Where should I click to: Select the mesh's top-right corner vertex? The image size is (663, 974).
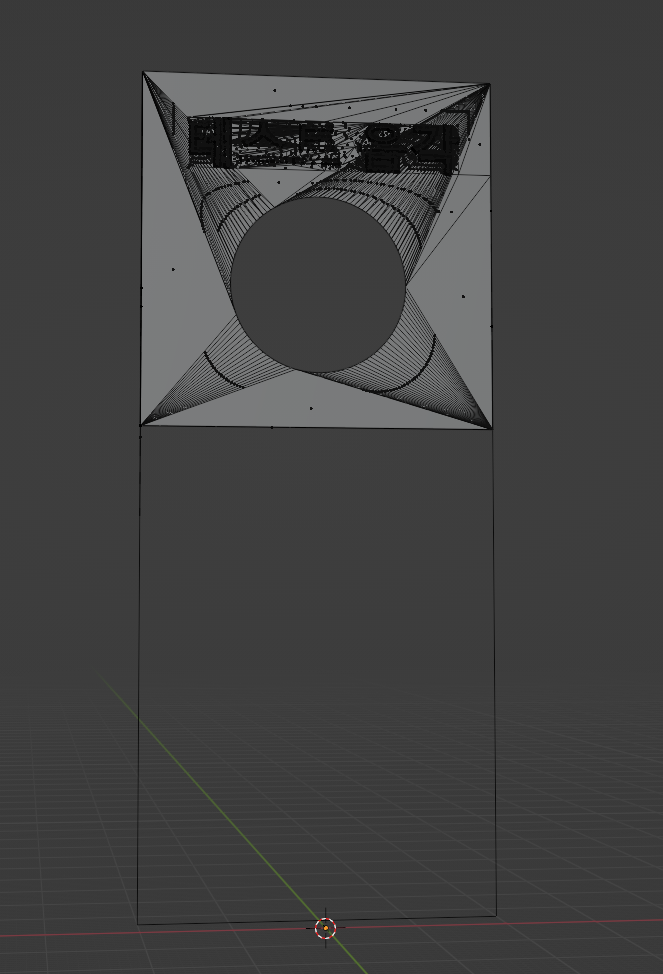click(489, 85)
